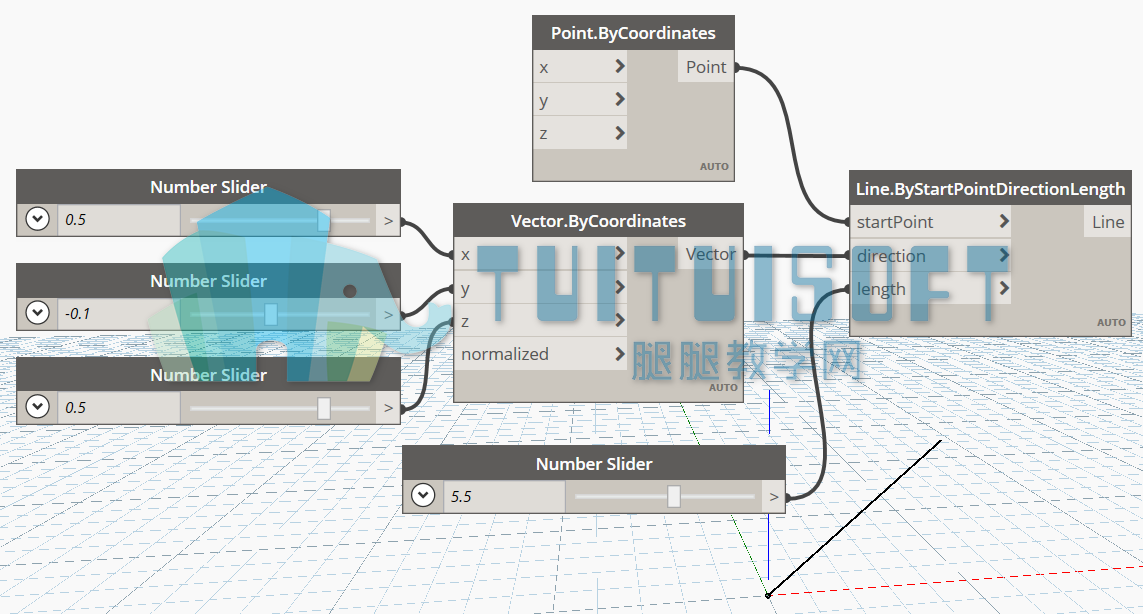The image size is (1143, 614).
Task: Click the Point output port
Action: [706, 67]
